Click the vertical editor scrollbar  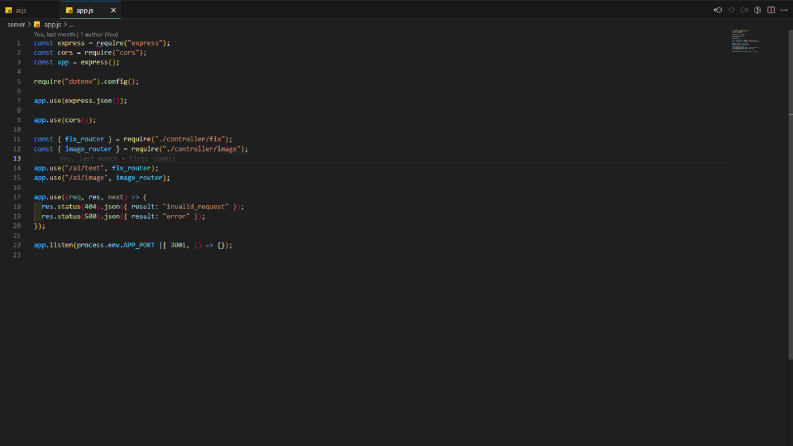coord(790,195)
